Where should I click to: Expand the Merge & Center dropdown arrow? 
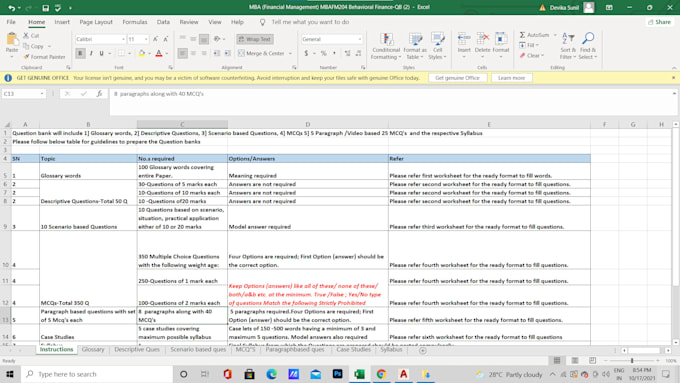pos(290,53)
